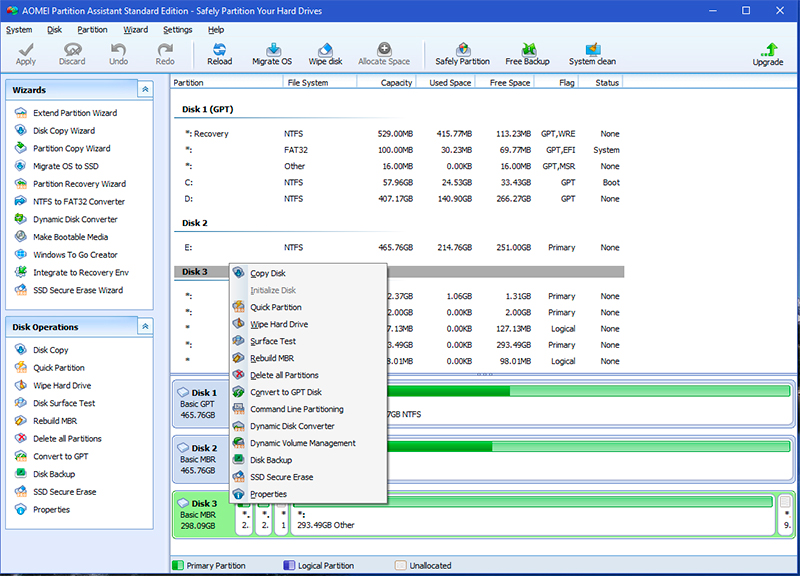Select Surface Test in context menu
Screen dimensions: 800x576
pyautogui.click(x=308, y=341)
